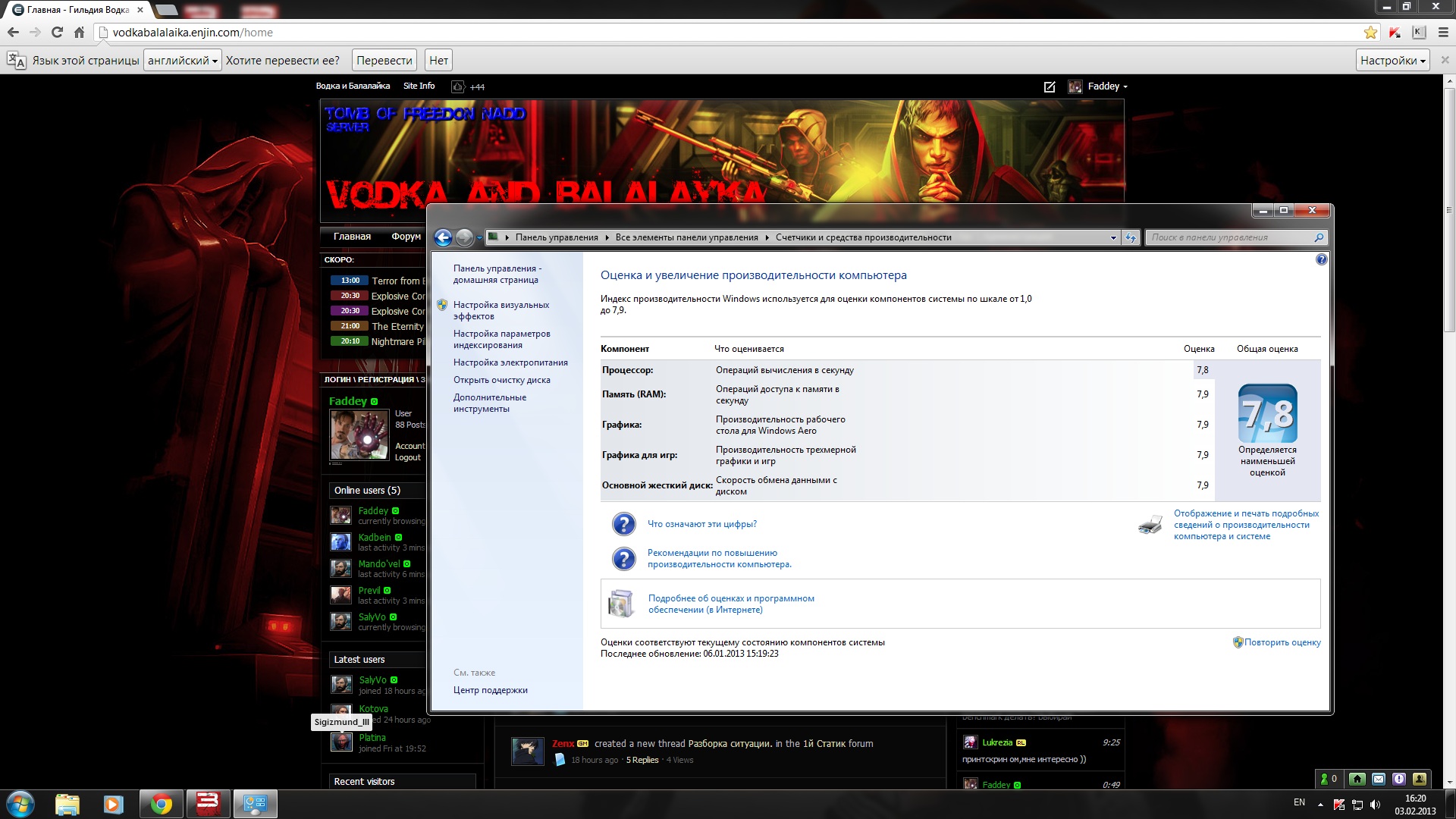The width and height of the screenshot is (1456, 819).
Task: Open 'Настройка визуальных эффектов' link
Action: [x=501, y=310]
